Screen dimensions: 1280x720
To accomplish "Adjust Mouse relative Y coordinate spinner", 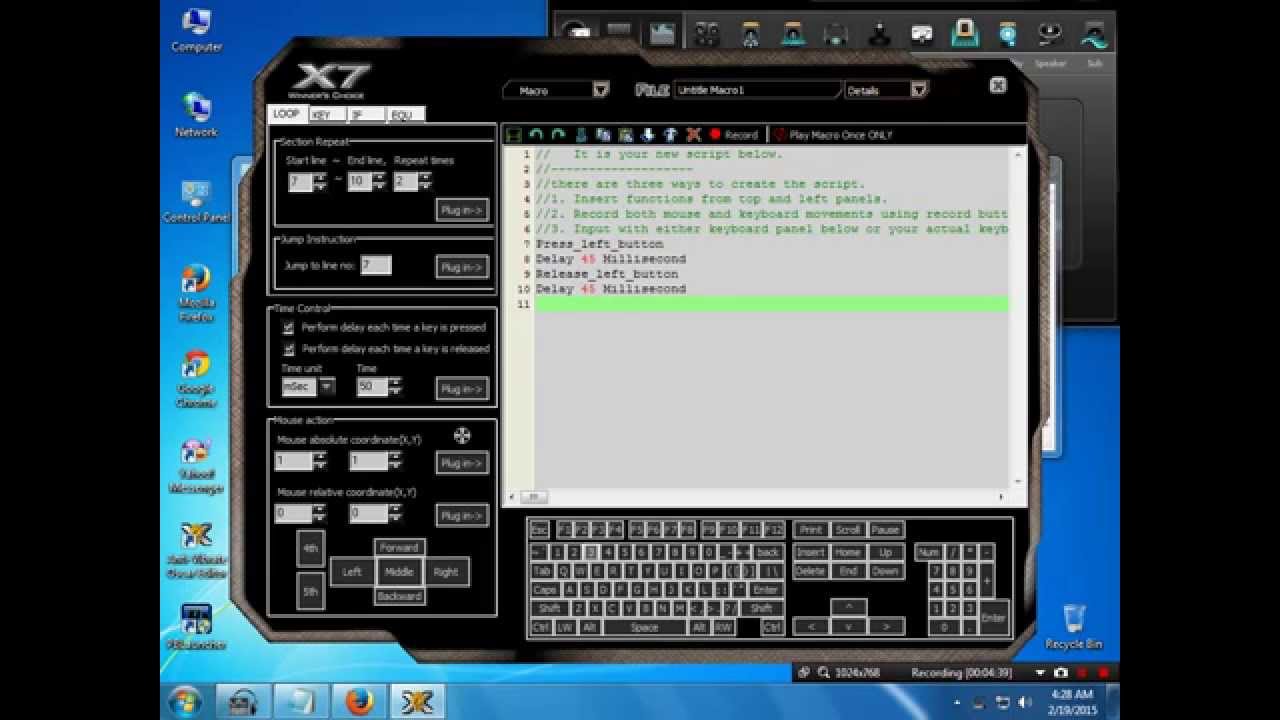I will pyautogui.click(x=394, y=513).
